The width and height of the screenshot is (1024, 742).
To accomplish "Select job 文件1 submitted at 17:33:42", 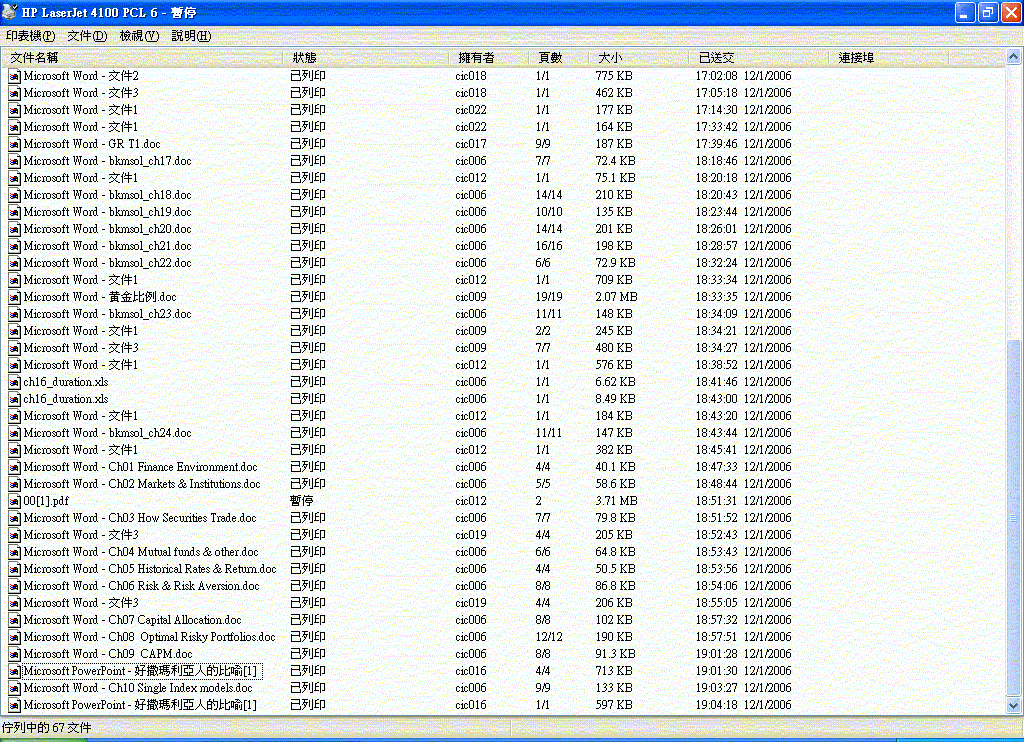I will coord(81,127).
